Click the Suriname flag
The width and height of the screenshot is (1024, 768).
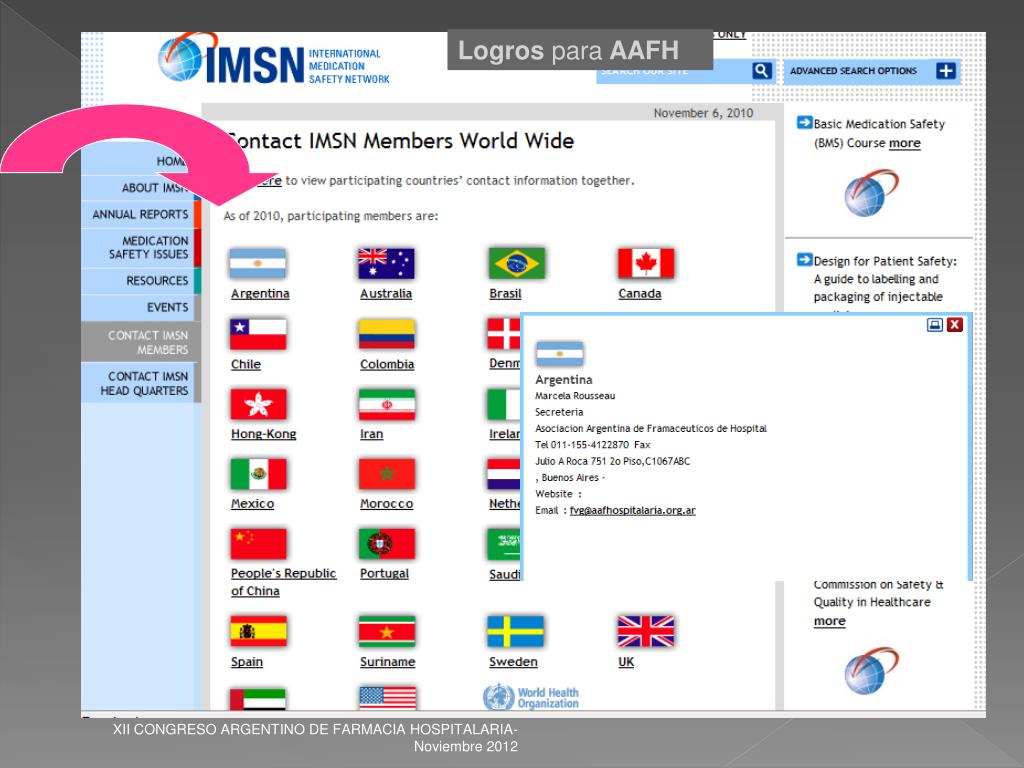coord(387,631)
